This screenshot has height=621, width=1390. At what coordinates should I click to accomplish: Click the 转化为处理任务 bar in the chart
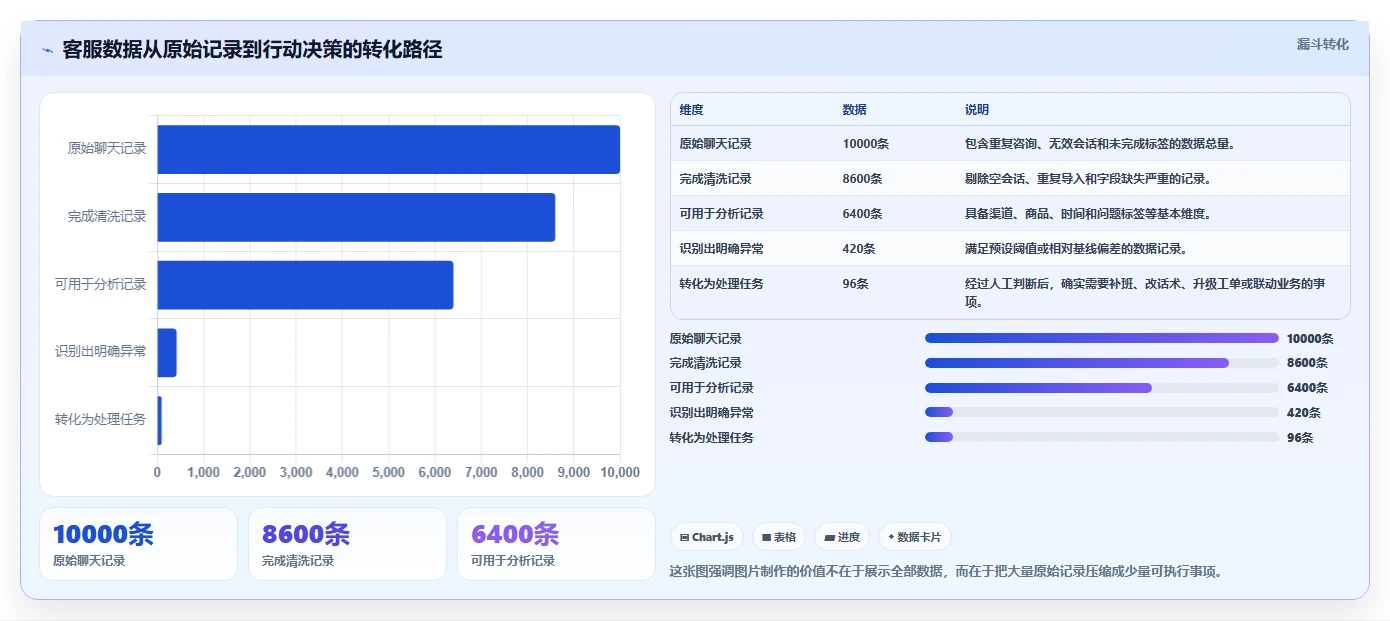coord(159,420)
